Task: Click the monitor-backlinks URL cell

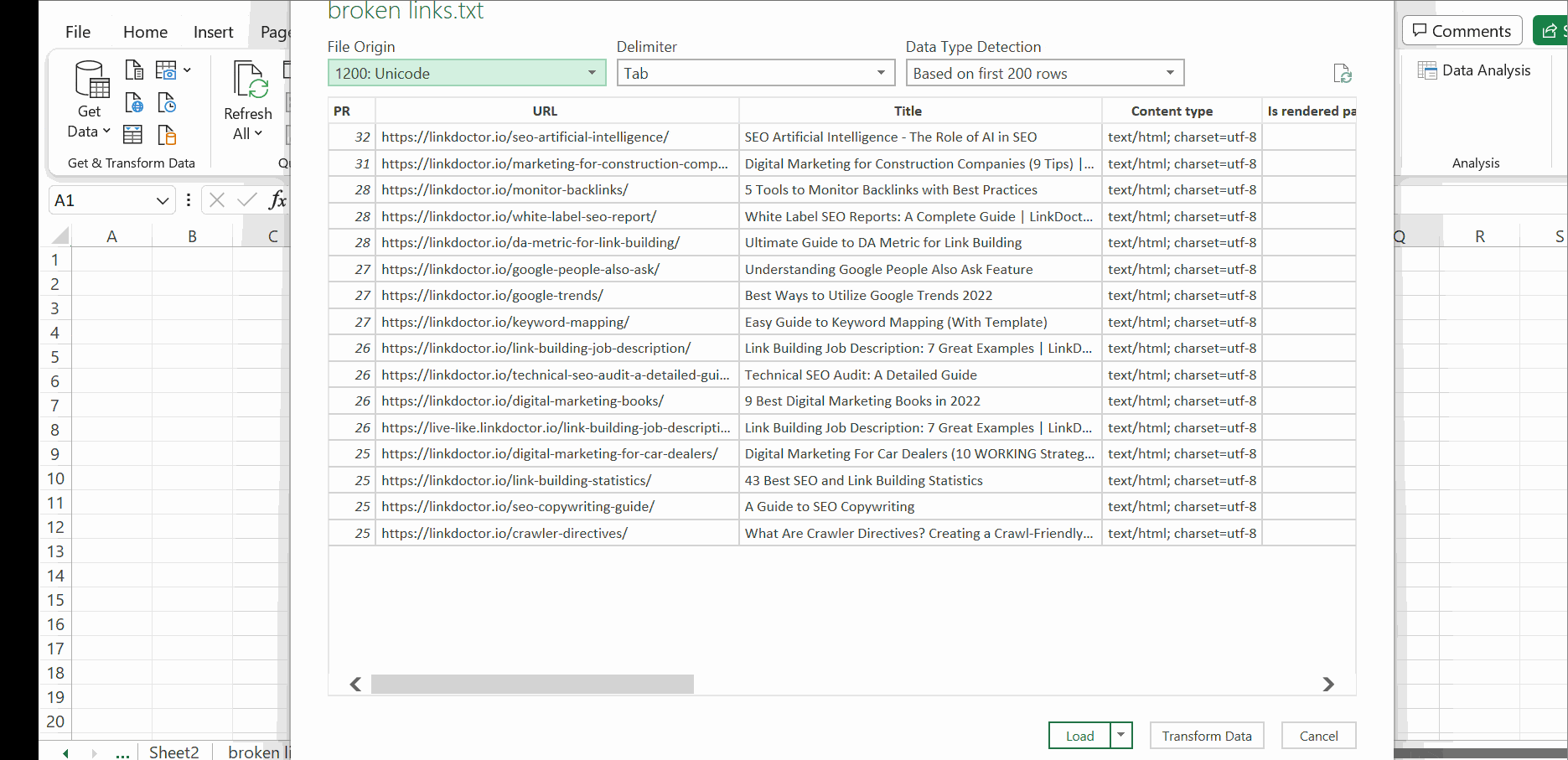Action: [557, 189]
